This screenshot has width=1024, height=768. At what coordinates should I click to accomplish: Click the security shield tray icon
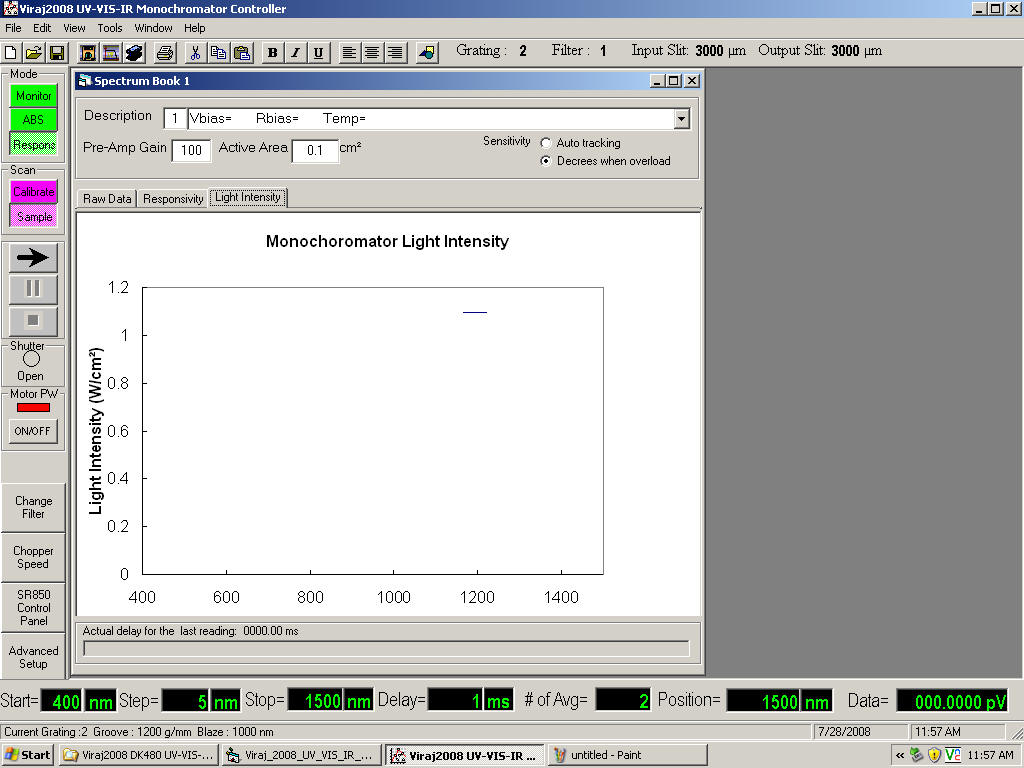pos(935,755)
